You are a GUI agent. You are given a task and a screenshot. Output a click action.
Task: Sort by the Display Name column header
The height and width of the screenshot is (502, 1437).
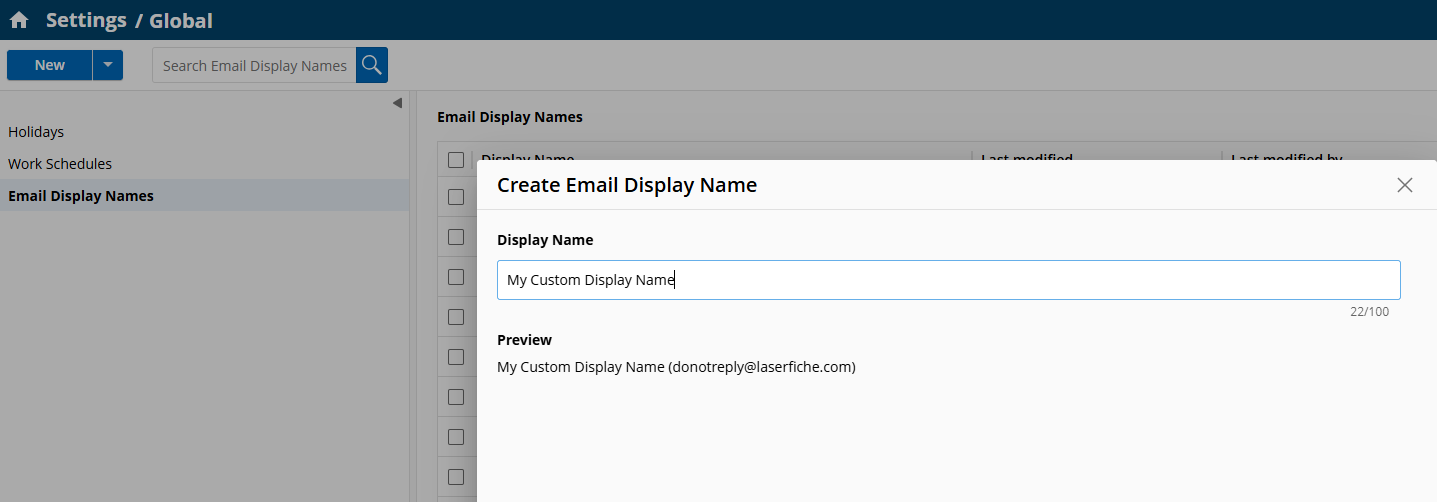[x=527, y=156]
